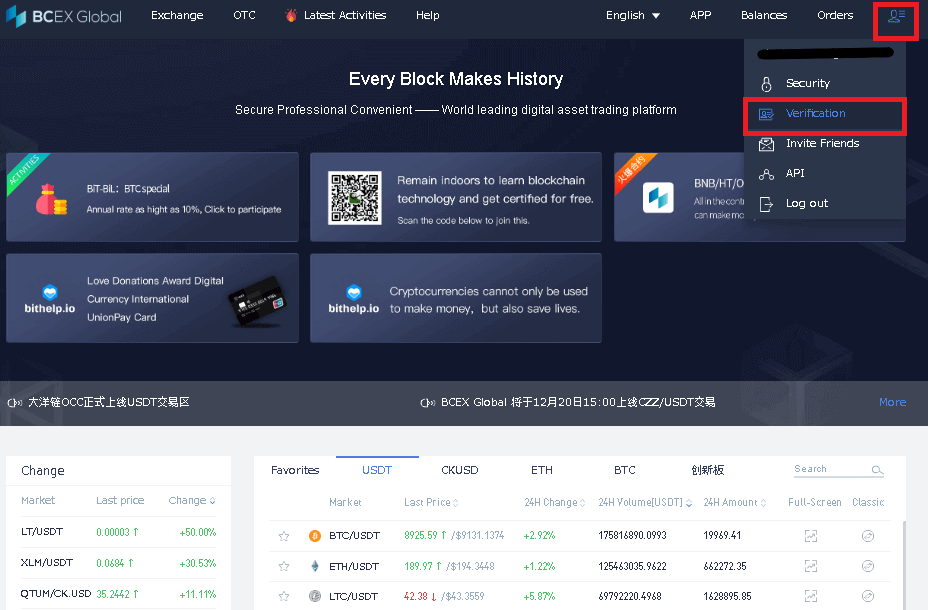Select Verification from the account menu
This screenshot has height=610, width=928.
(x=825, y=114)
